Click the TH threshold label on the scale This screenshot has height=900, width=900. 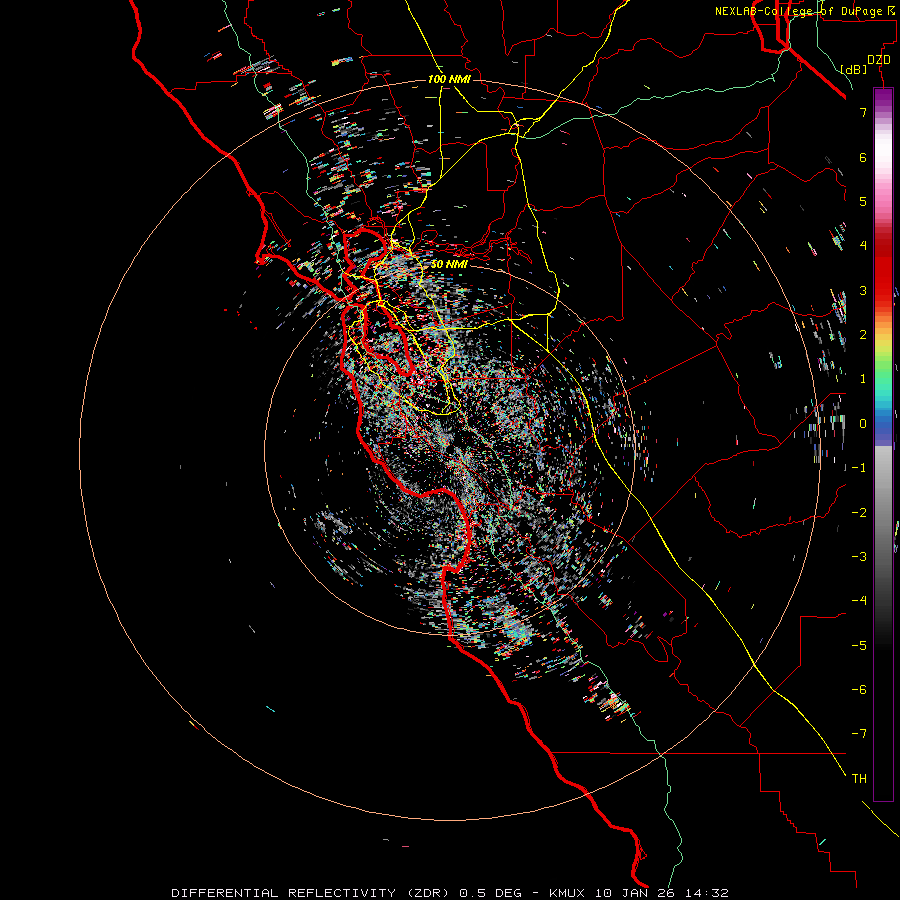point(859,779)
